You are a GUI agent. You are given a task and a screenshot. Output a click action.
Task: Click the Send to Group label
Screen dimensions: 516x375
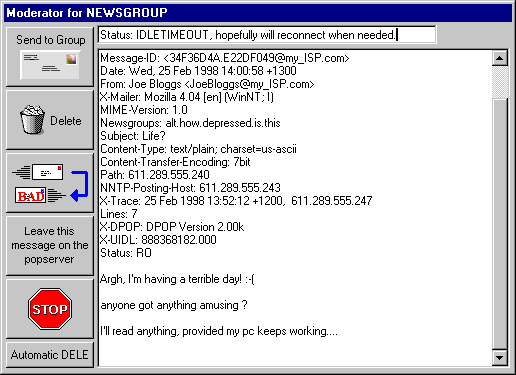pos(51,40)
